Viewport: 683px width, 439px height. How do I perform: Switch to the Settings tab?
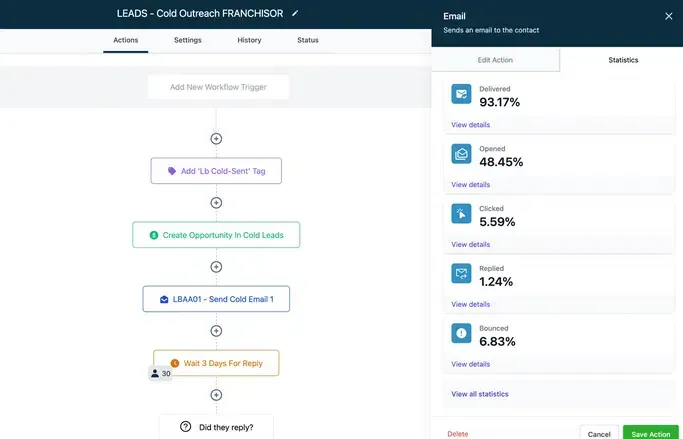[x=187, y=40]
